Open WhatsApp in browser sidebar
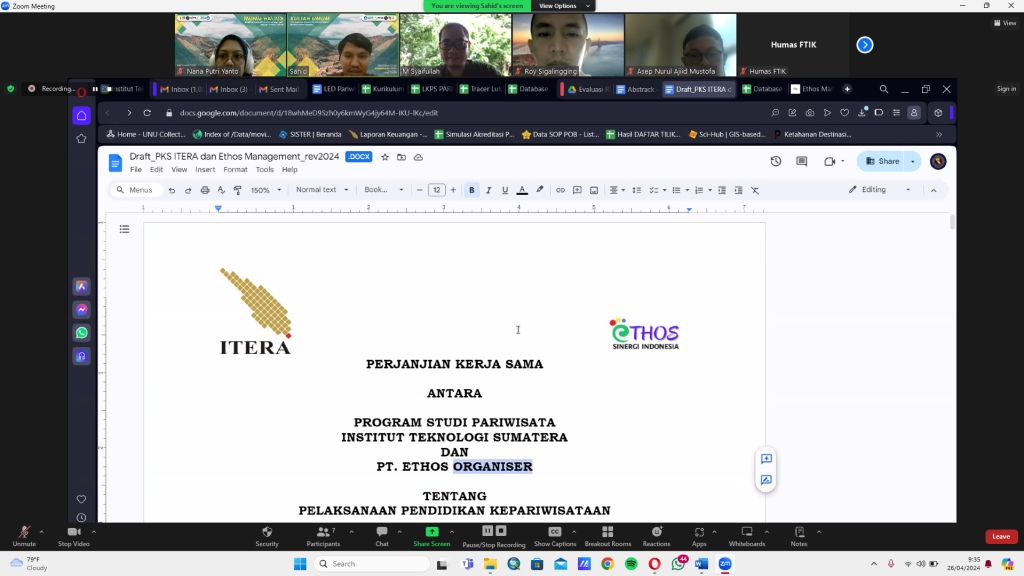The height and width of the screenshot is (576, 1024). 81,333
